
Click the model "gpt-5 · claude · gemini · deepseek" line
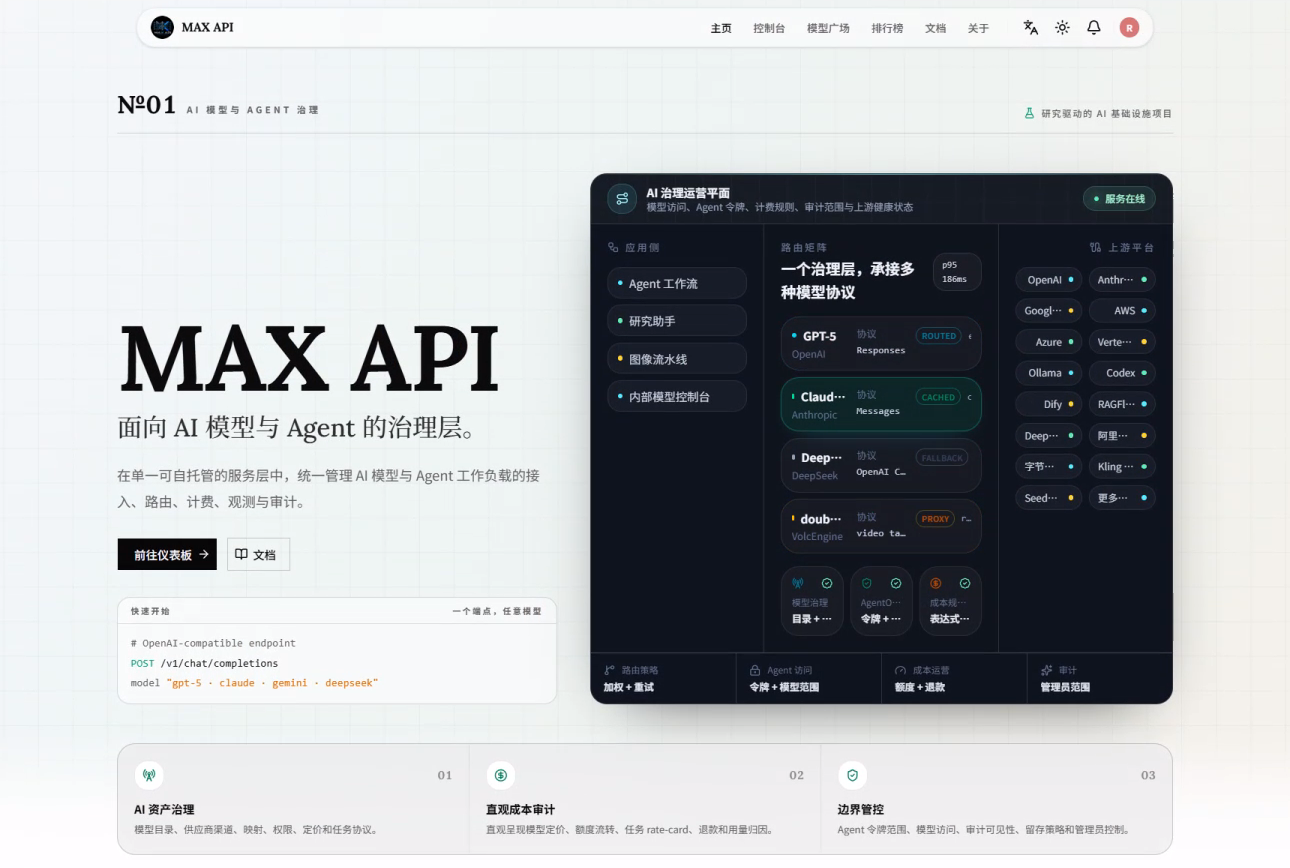[x=254, y=683]
